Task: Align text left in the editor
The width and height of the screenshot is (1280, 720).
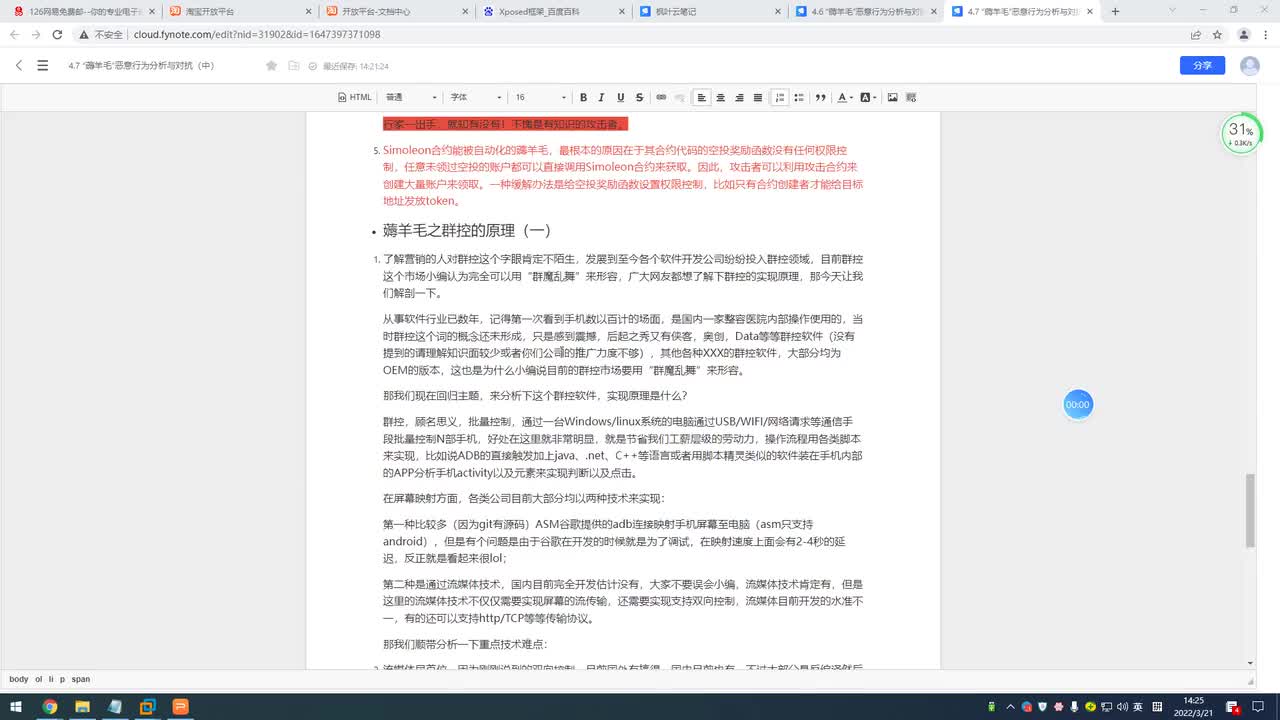Action: pos(702,97)
